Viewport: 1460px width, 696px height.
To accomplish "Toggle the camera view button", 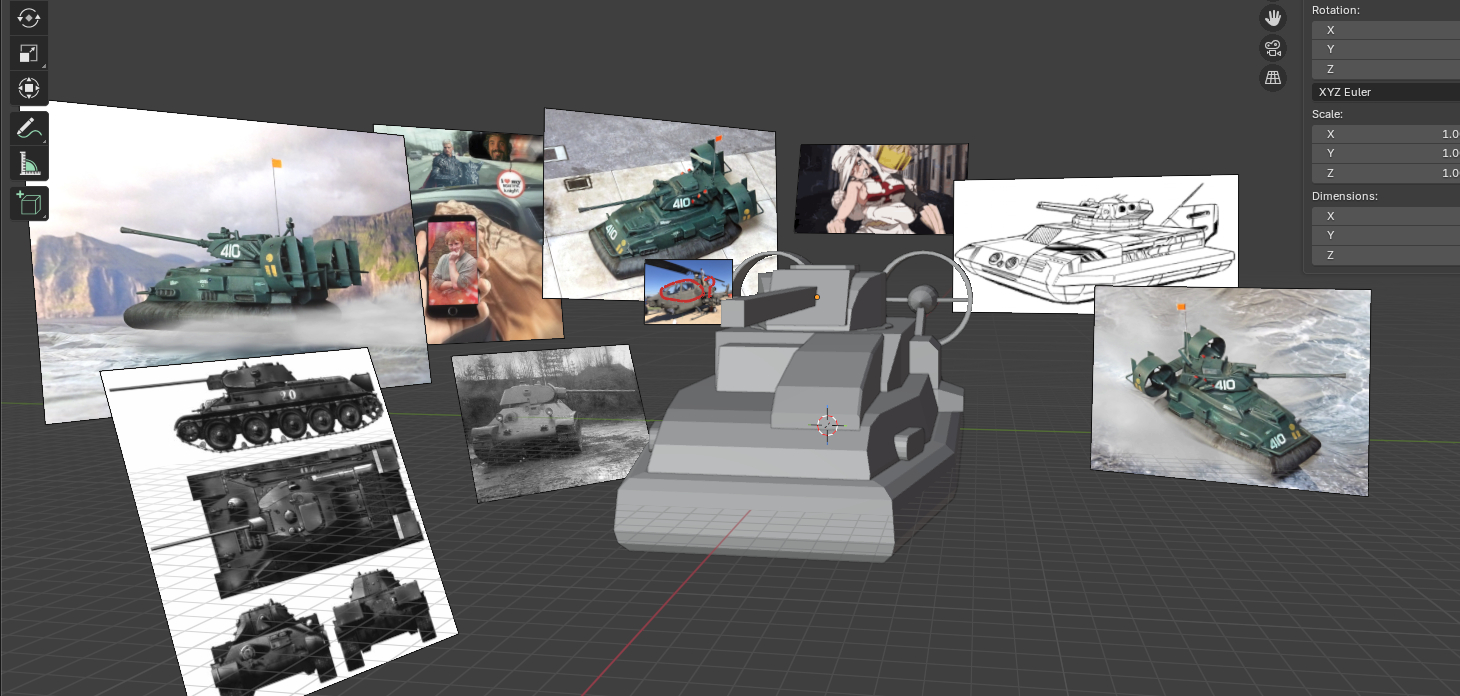I will (1273, 48).
